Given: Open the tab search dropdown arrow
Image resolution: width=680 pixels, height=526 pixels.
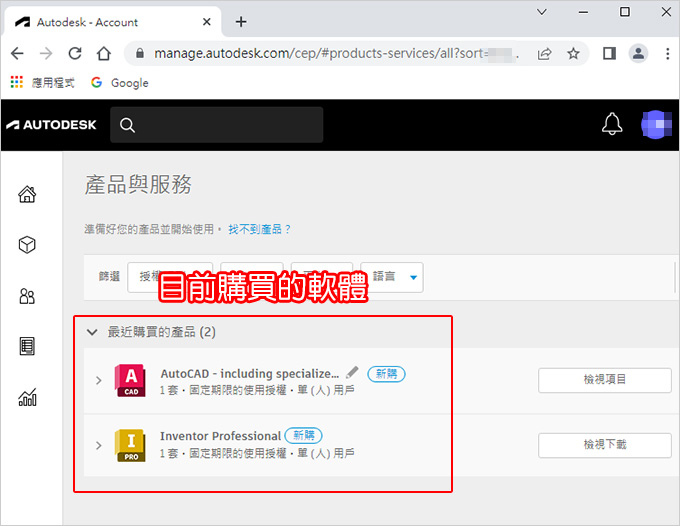Looking at the screenshot, I should (542, 12).
